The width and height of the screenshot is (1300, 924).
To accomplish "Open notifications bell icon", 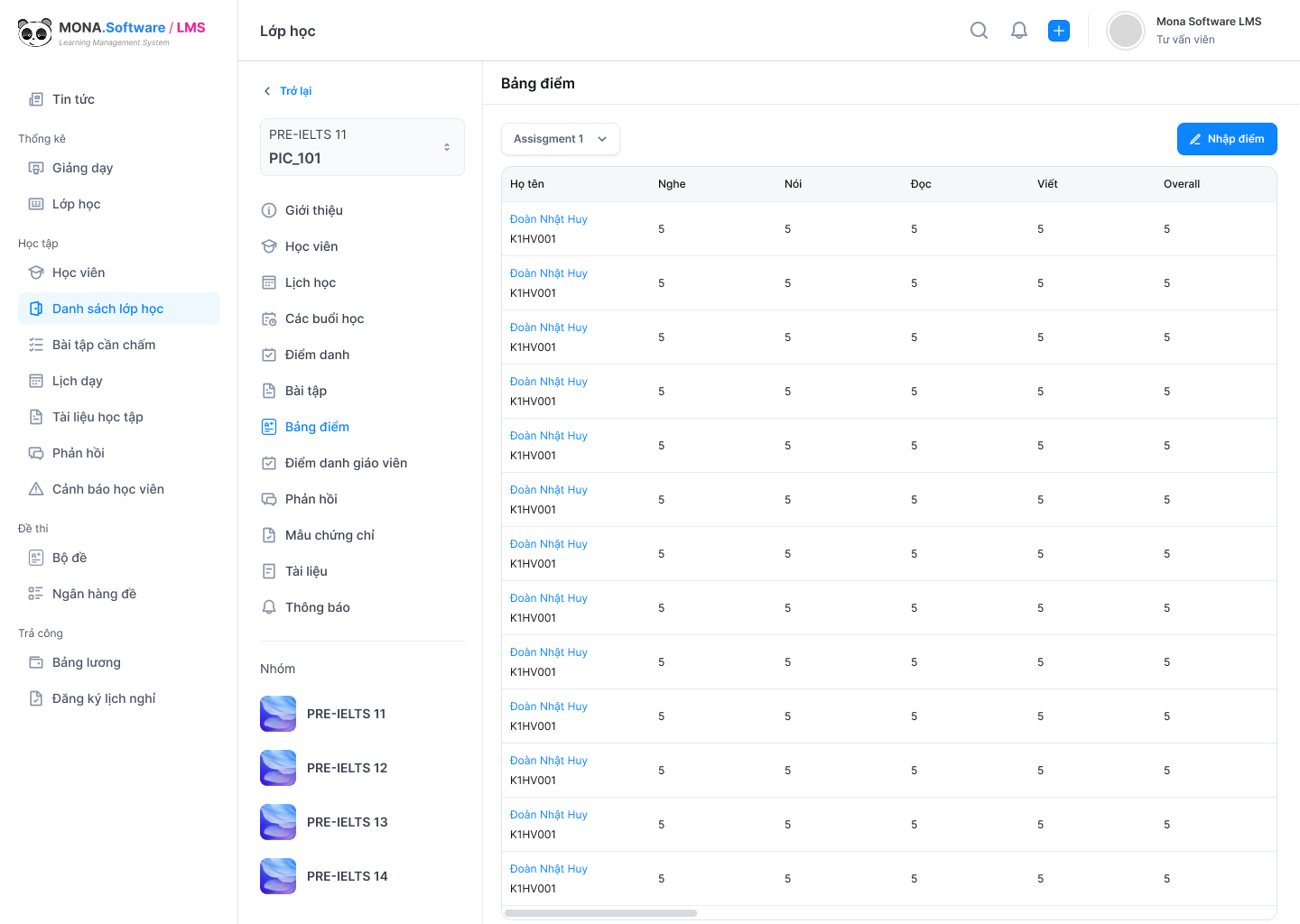I will tap(1019, 31).
